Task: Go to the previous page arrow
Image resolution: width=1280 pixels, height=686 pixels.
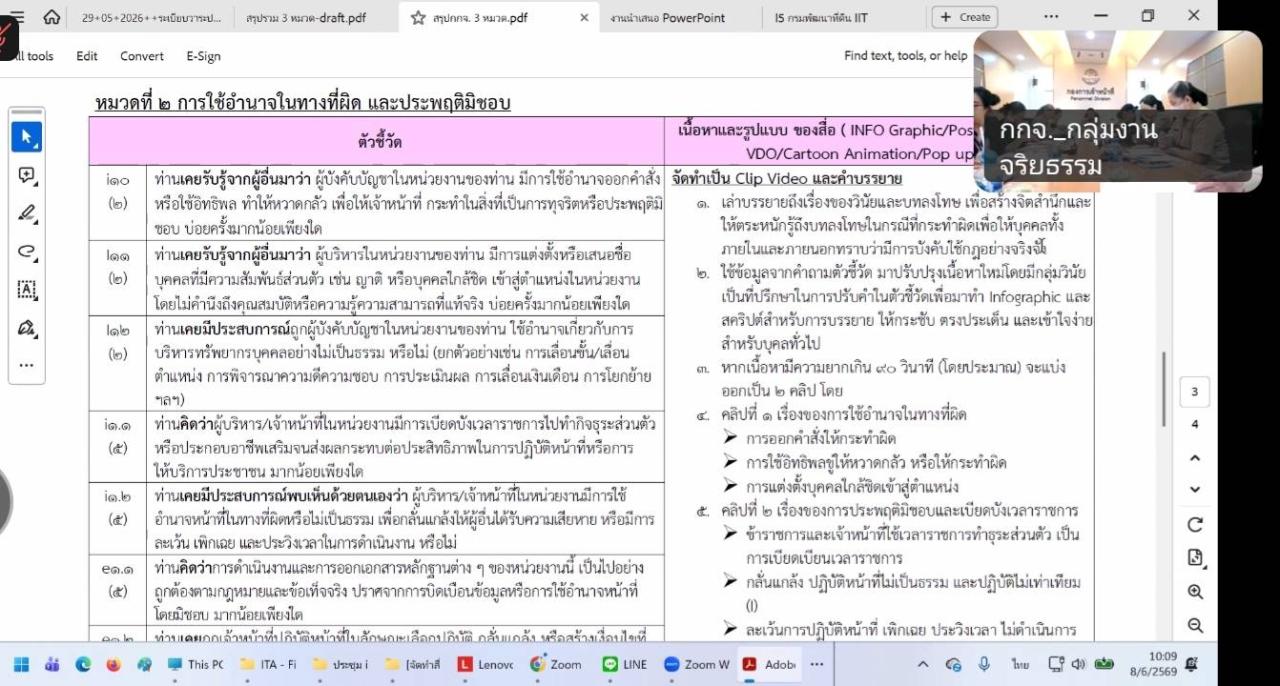Action: (x=1195, y=458)
